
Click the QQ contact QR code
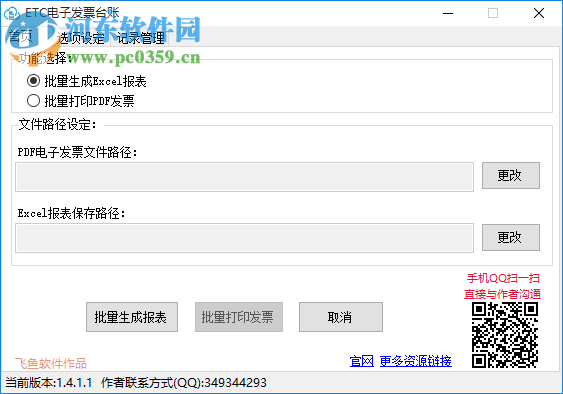coord(505,335)
